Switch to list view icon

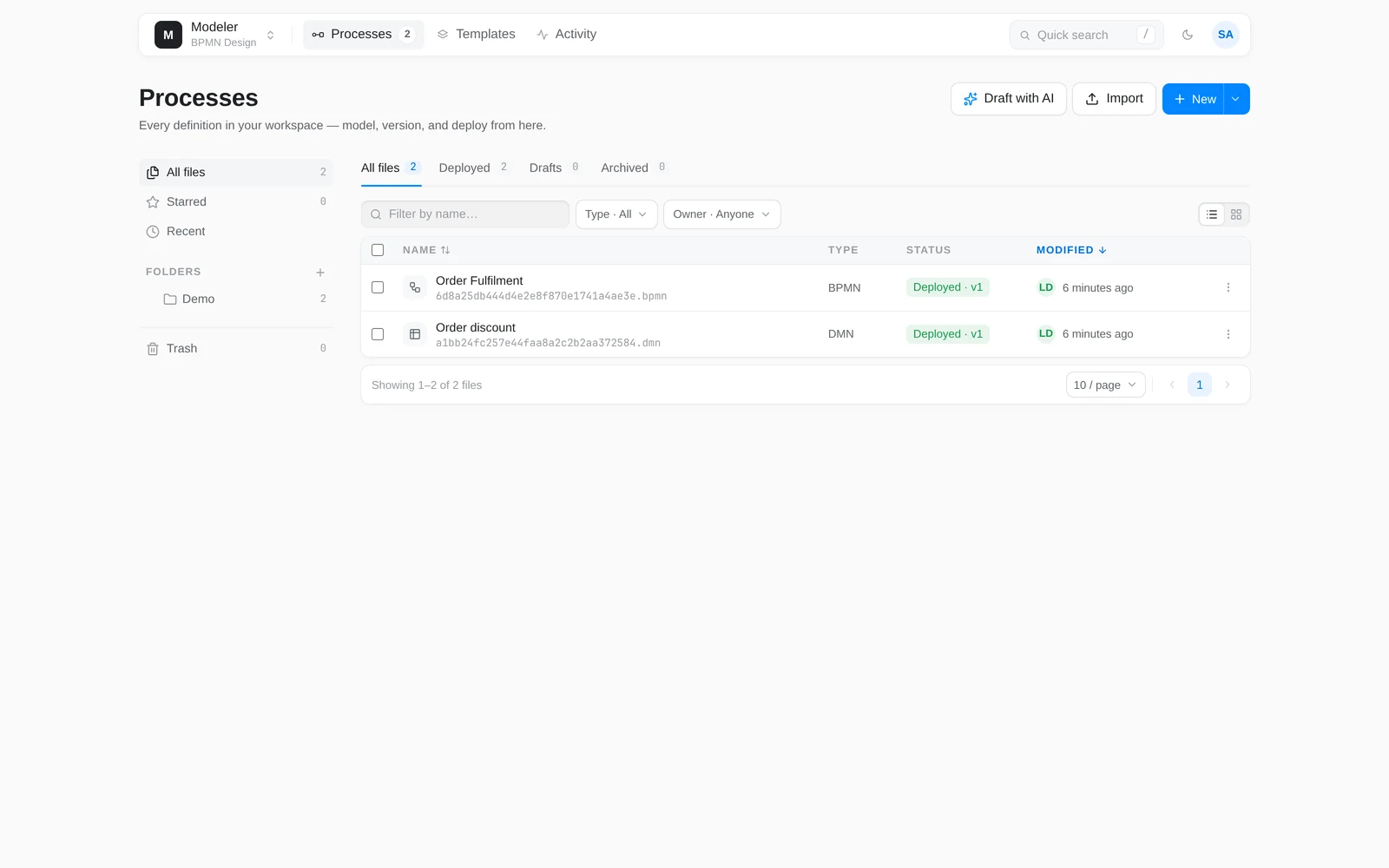(1212, 214)
